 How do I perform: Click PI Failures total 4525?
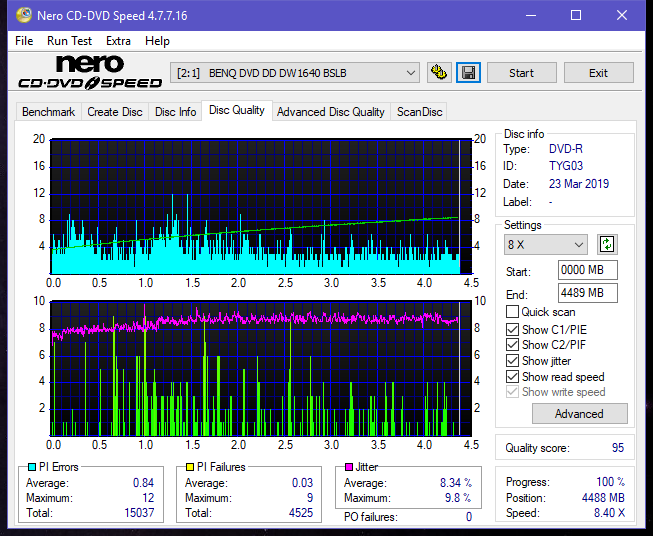tap(301, 513)
